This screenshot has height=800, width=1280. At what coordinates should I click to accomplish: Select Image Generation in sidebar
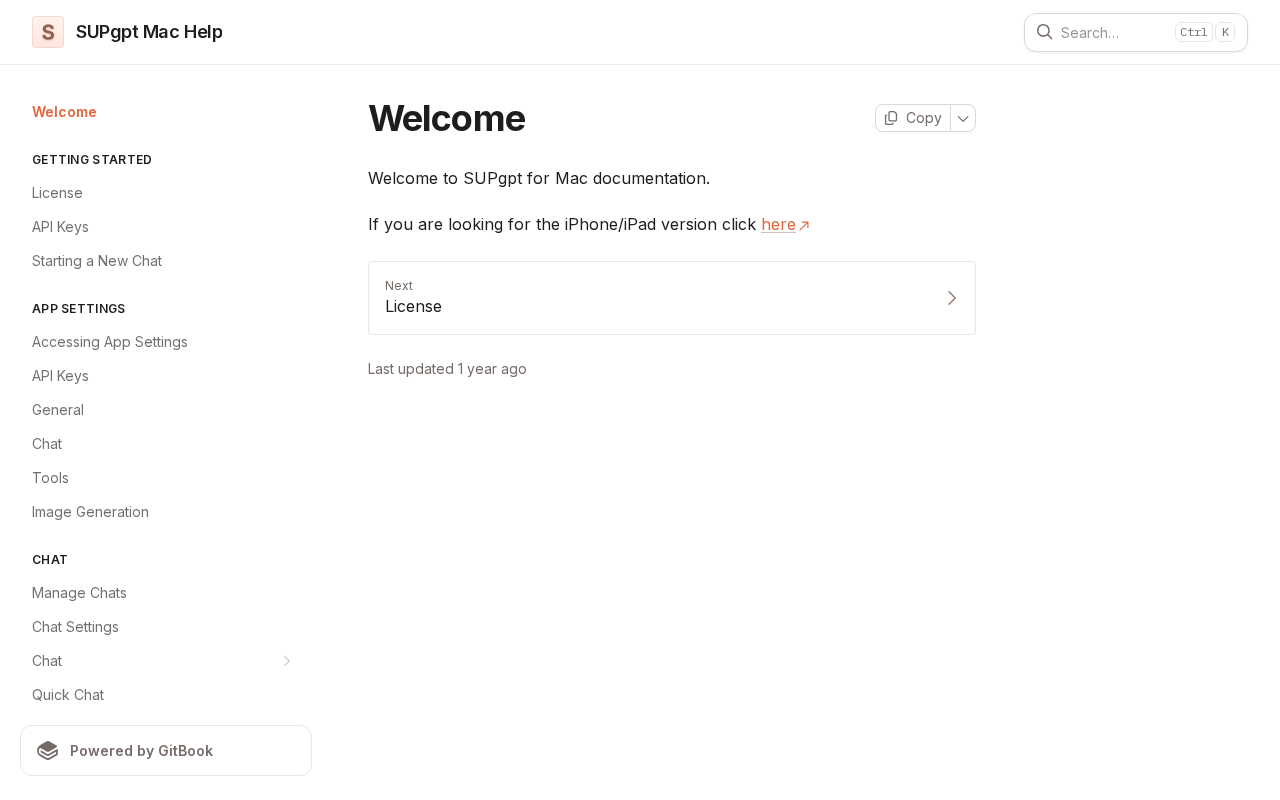pos(90,512)
